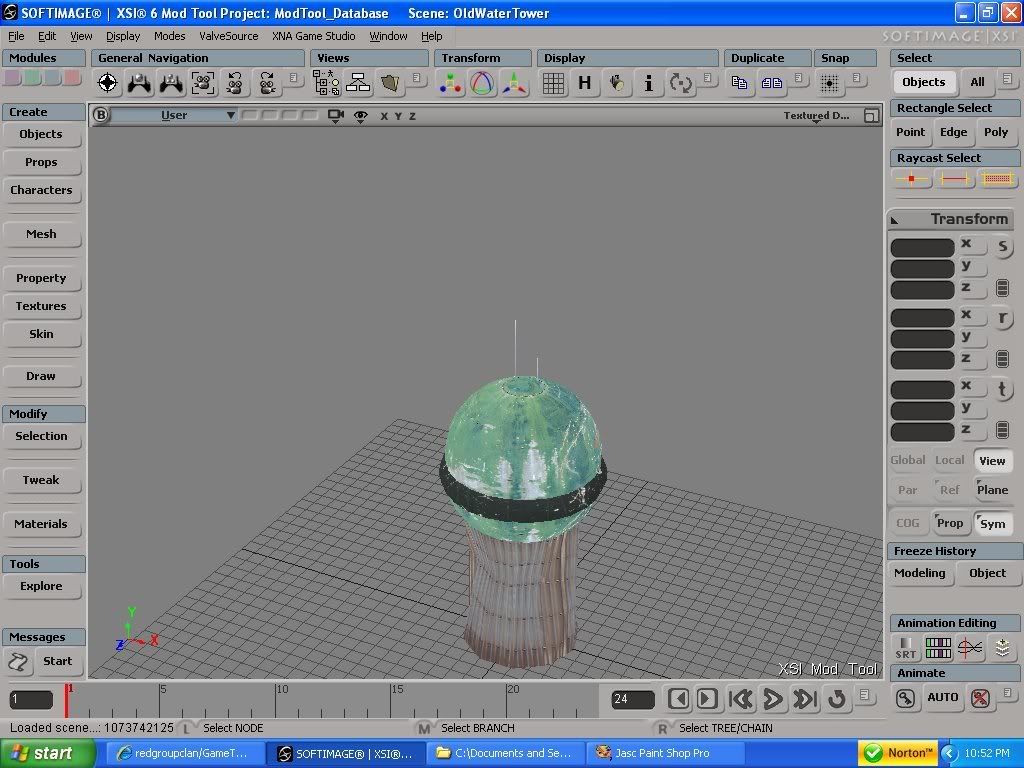Image resolution: width=1024 pixels, height=768 pixels.
Task: Open the Duplicate toolbar options menu
Action: tap(798, 78)
